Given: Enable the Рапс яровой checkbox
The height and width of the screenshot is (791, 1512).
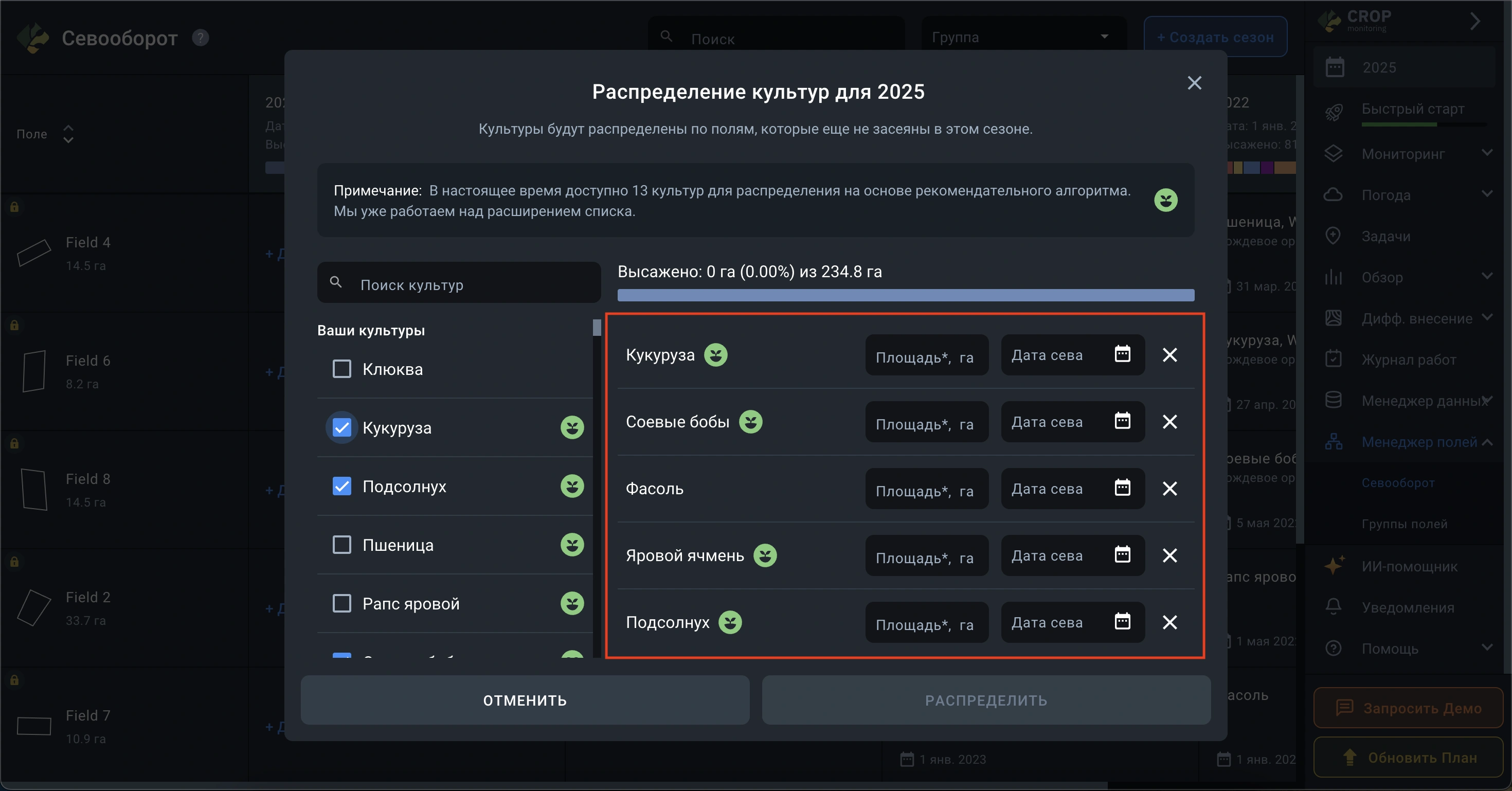Looking at the screenshot, I should 341,603.
